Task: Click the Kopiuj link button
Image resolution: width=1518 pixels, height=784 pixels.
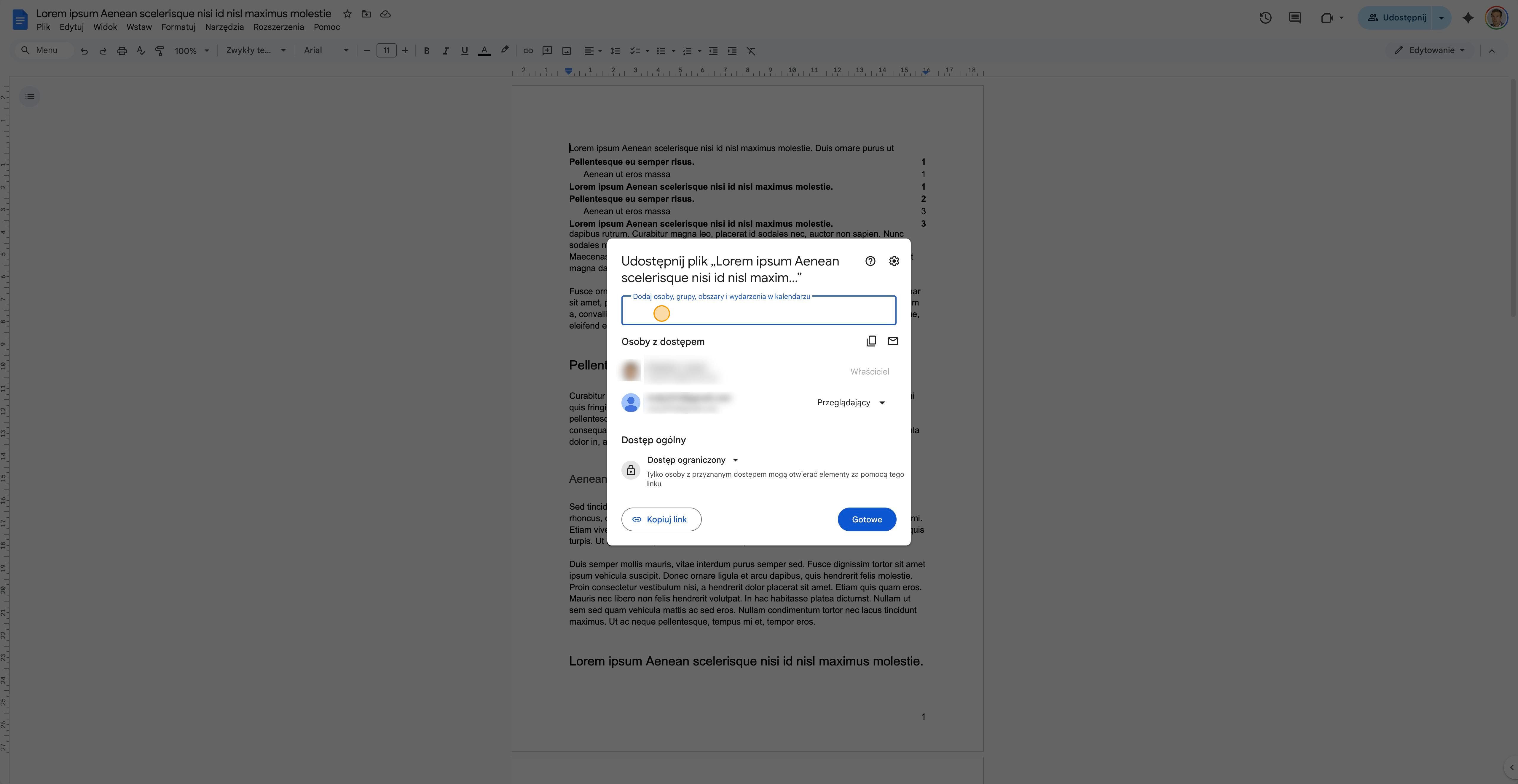Action: (661, 519)
